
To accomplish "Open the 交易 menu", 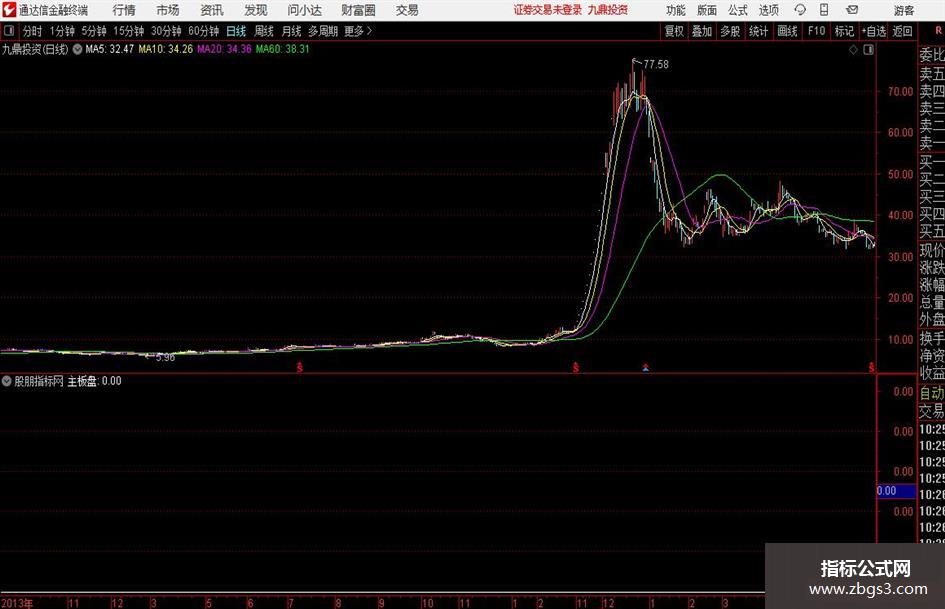I will pyautogui.click(x=407, y=10).
